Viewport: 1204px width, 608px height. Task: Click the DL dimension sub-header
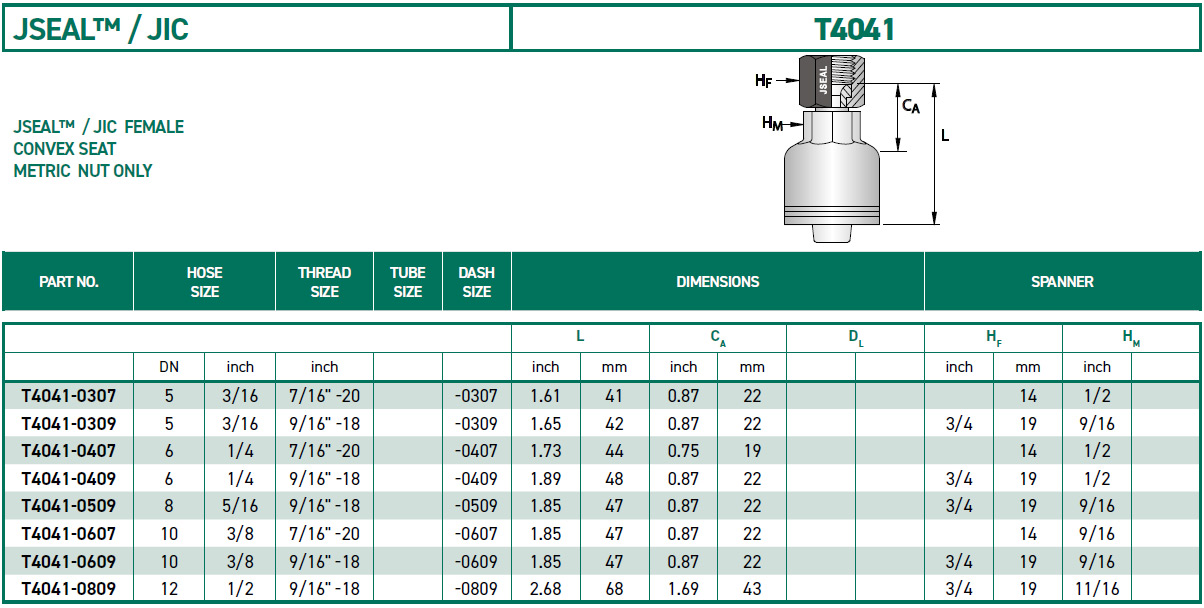tap(856, 339)
